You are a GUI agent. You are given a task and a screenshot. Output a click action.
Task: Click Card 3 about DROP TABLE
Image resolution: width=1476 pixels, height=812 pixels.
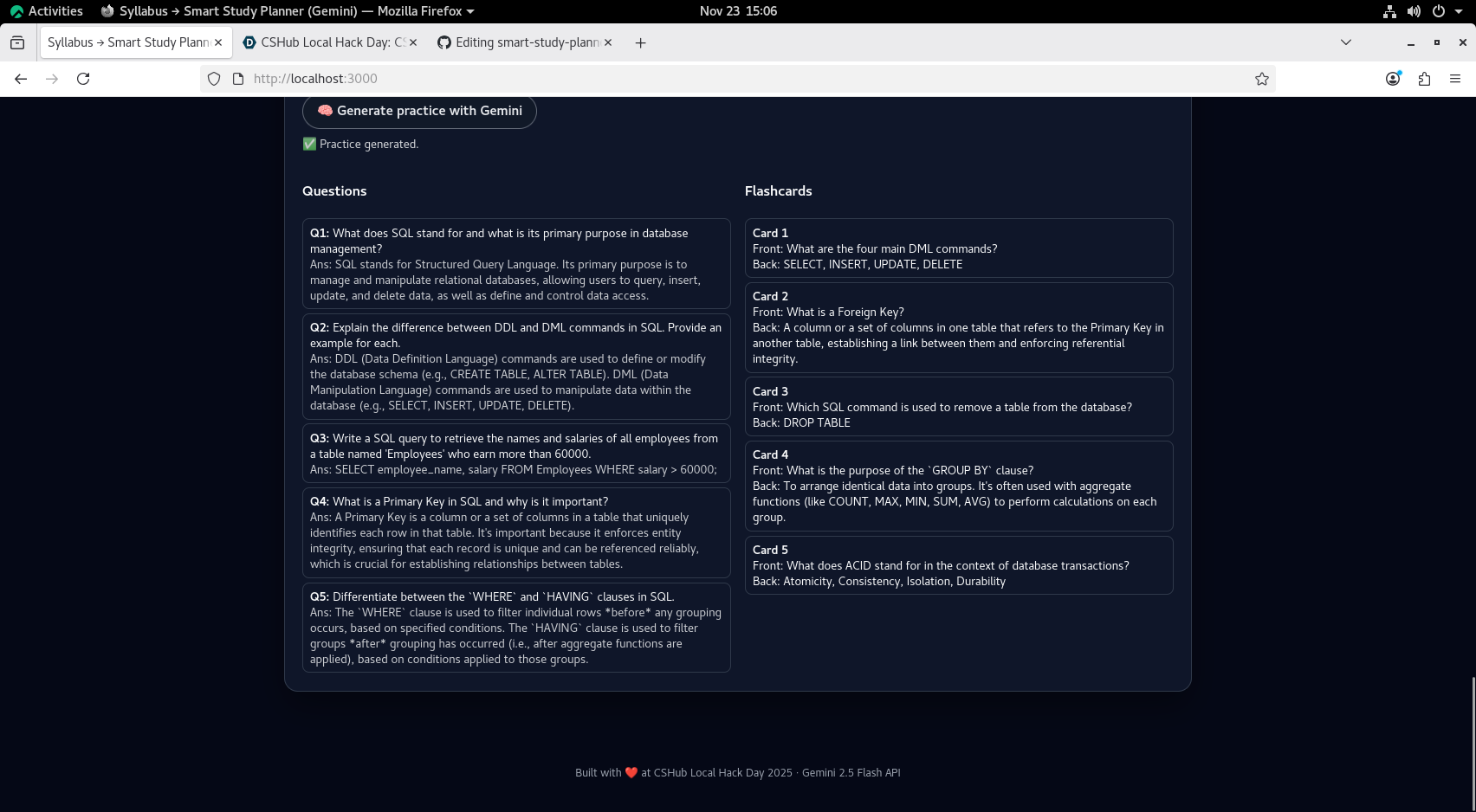[959, 407]
